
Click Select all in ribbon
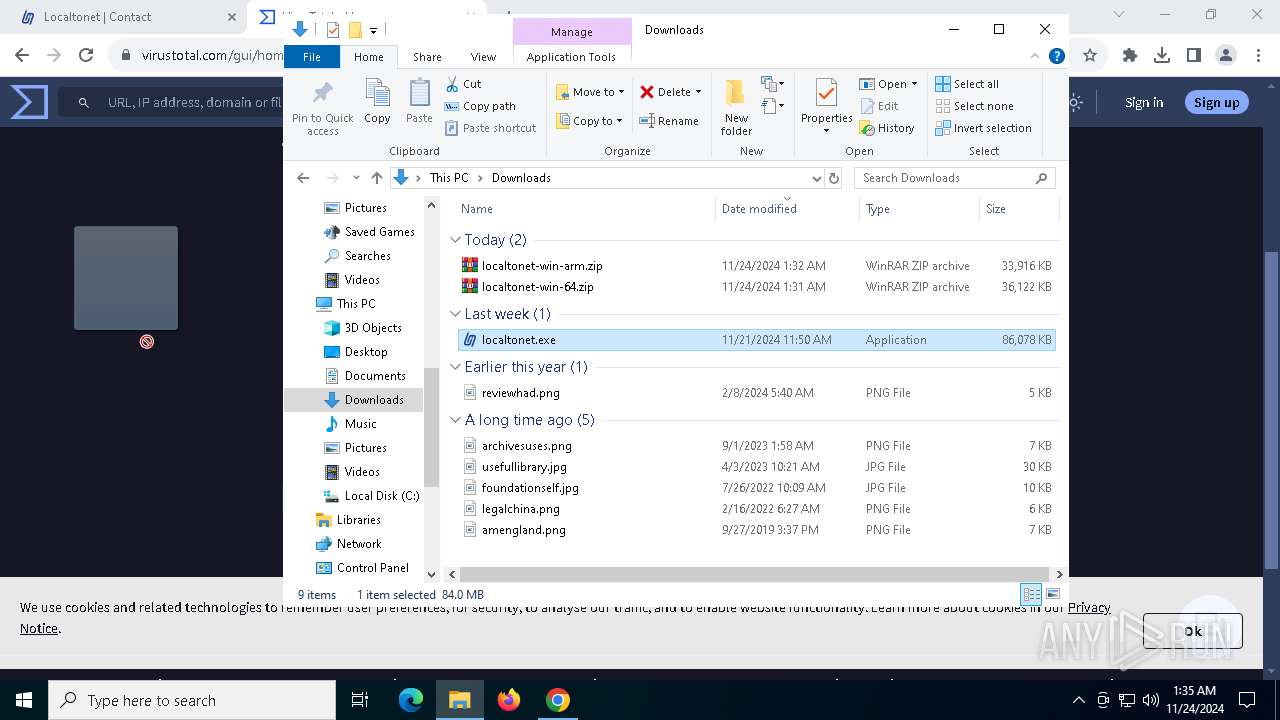point(967,84)
